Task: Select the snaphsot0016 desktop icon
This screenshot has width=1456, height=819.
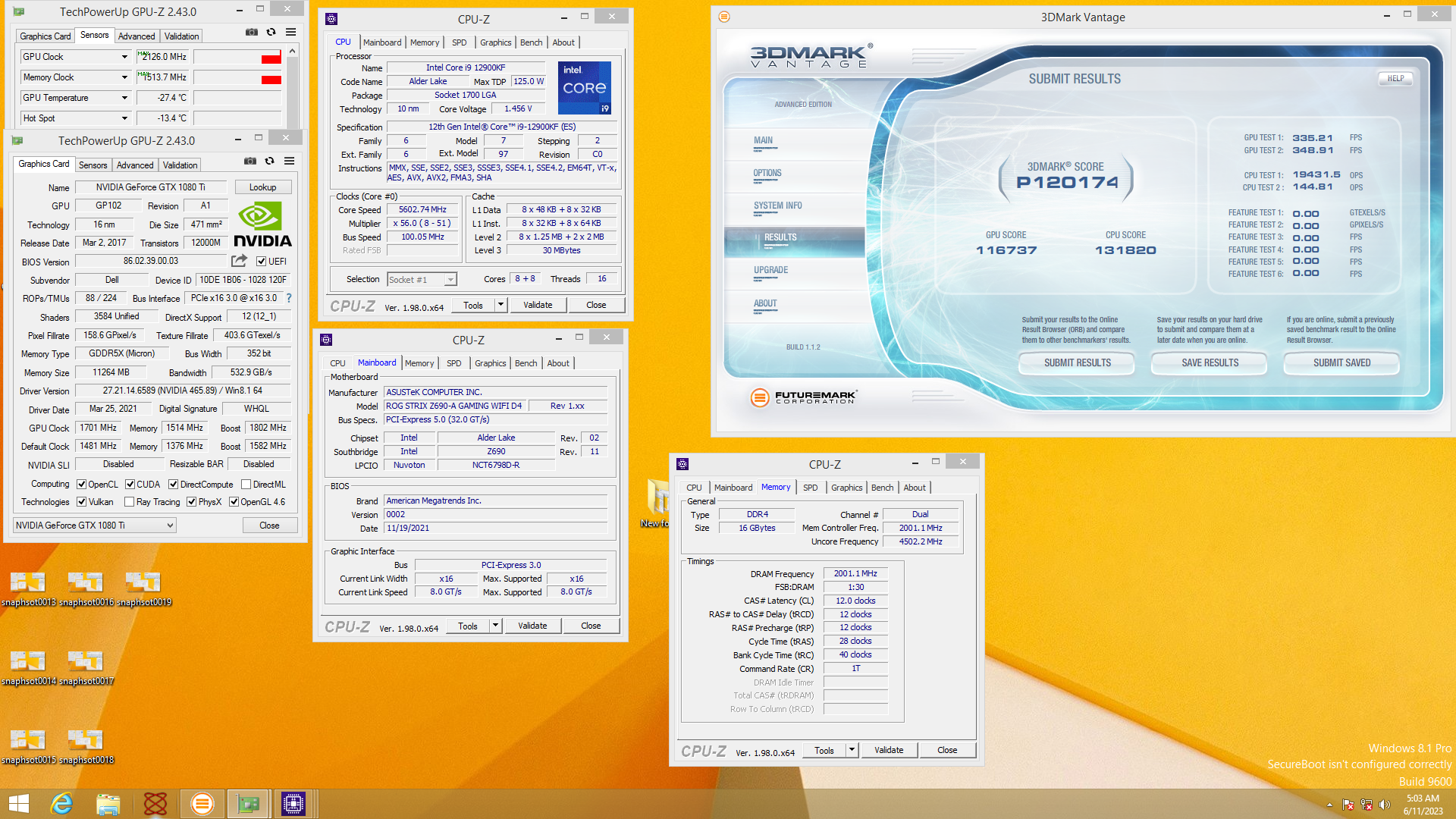Action: click(86, 589)
